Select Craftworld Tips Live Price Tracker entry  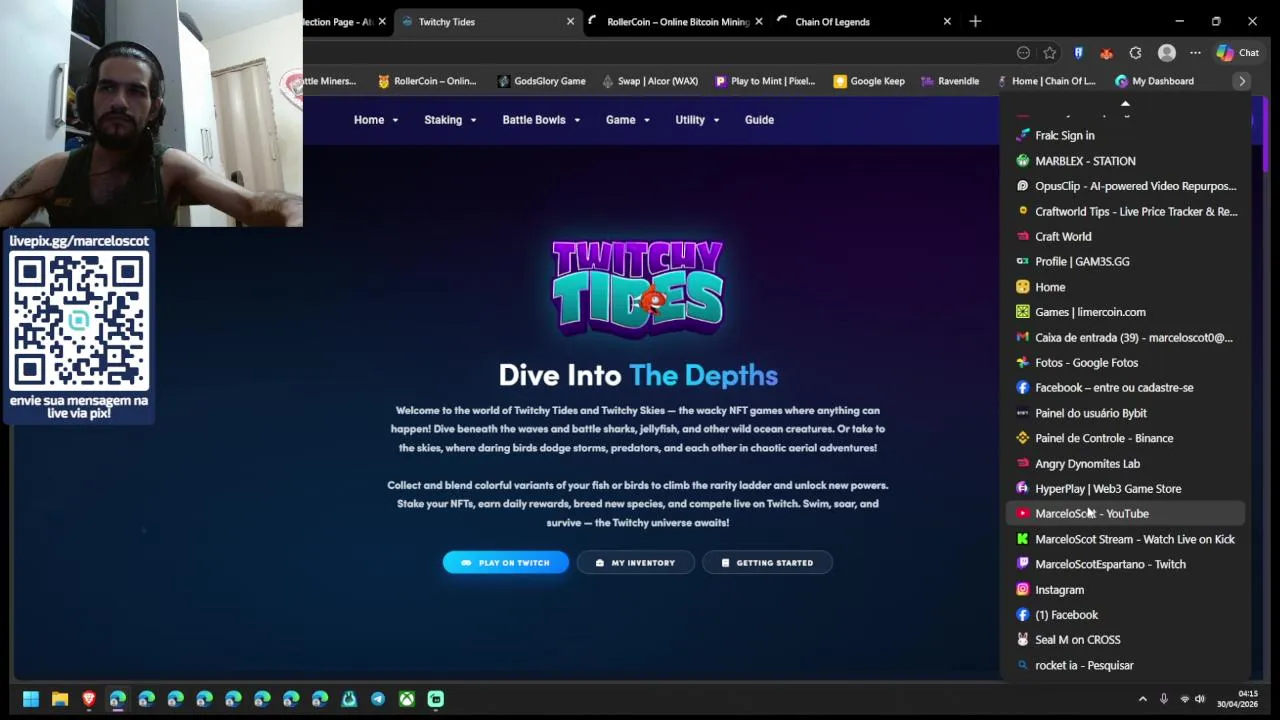pos(1125,211)
